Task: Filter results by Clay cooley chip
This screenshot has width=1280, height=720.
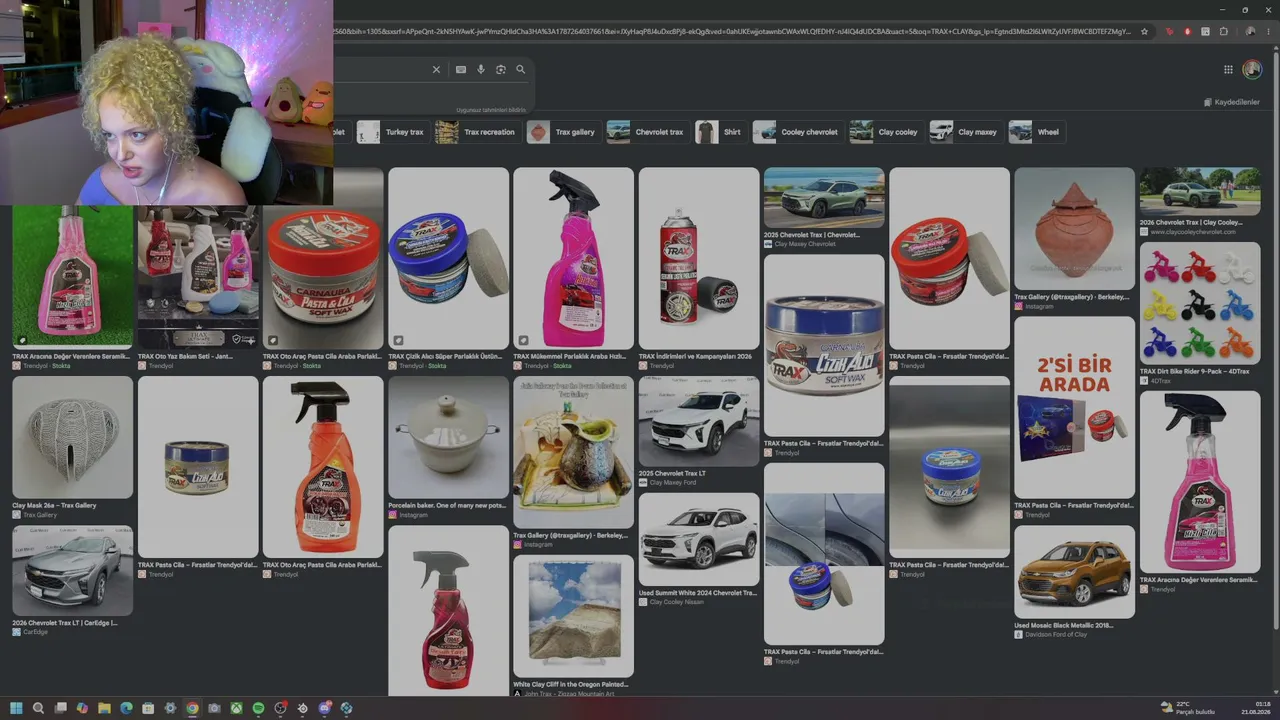Action: coord(885,132)
